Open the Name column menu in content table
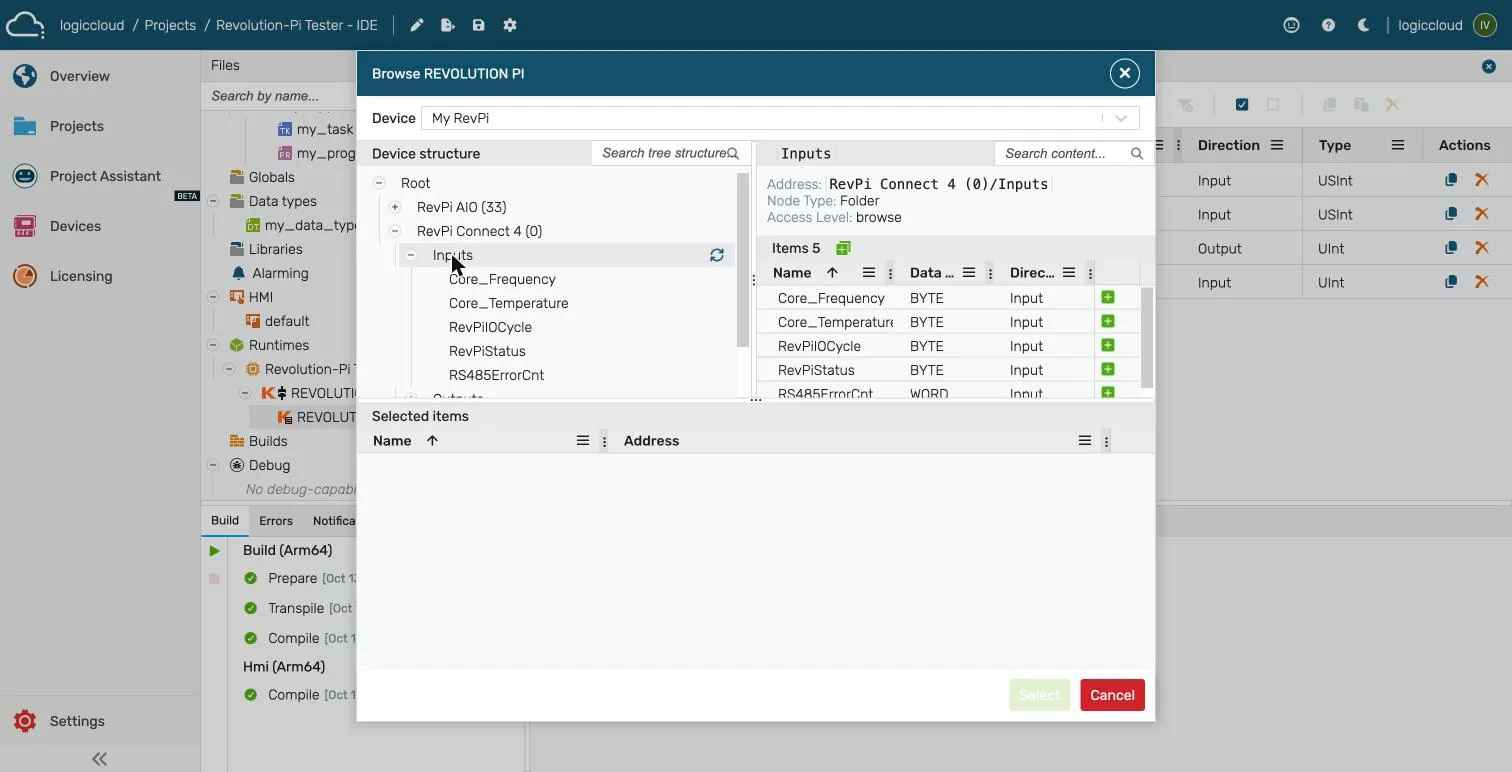1512x772 pixels. point(868,273)
